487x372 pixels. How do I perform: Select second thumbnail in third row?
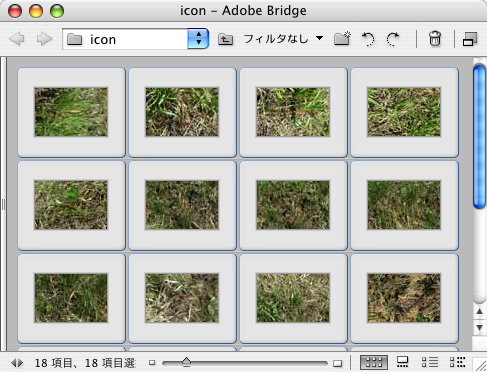click(182, 298)
